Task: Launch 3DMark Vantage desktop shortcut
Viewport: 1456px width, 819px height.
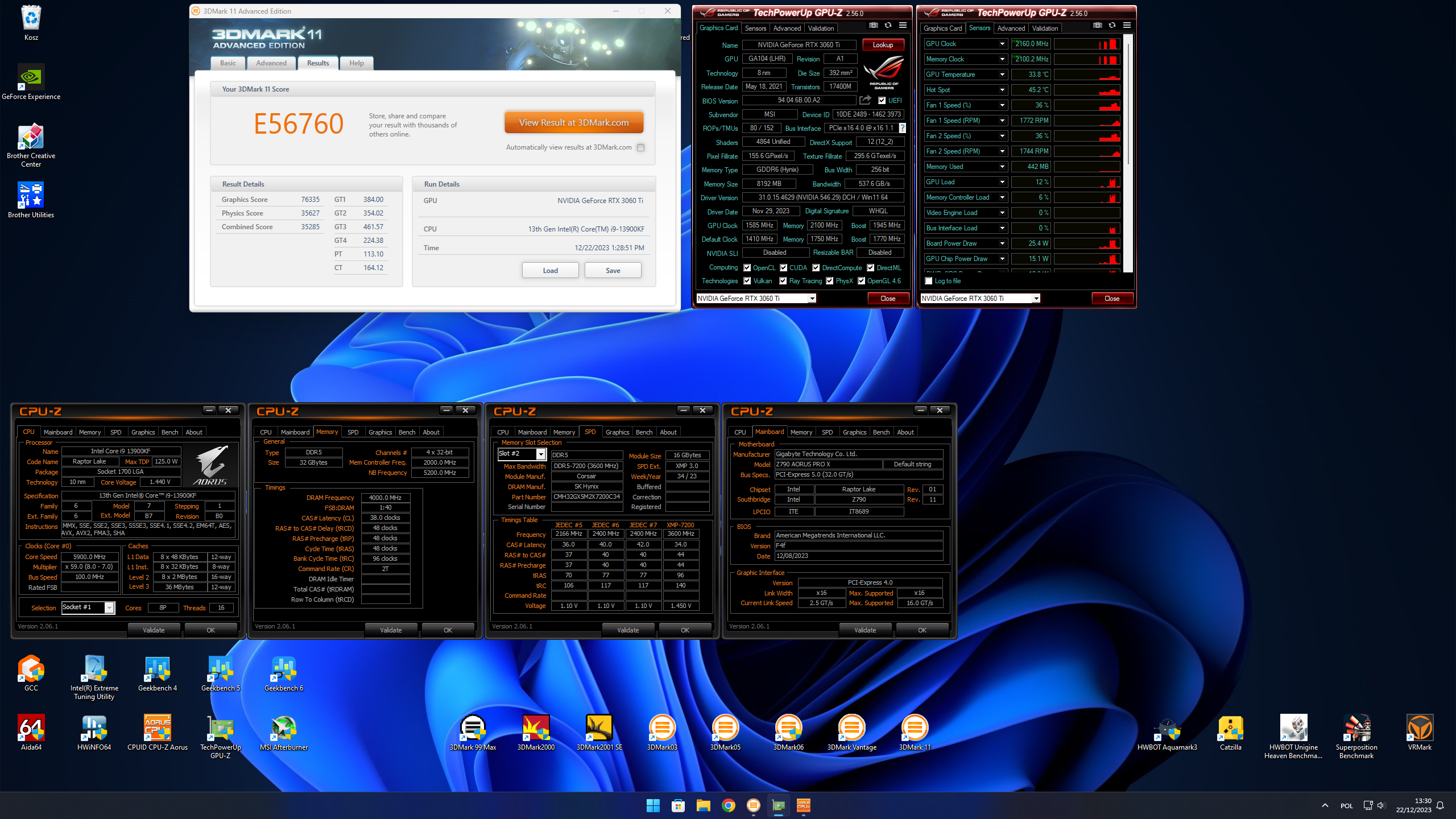Action: (851, 733)
